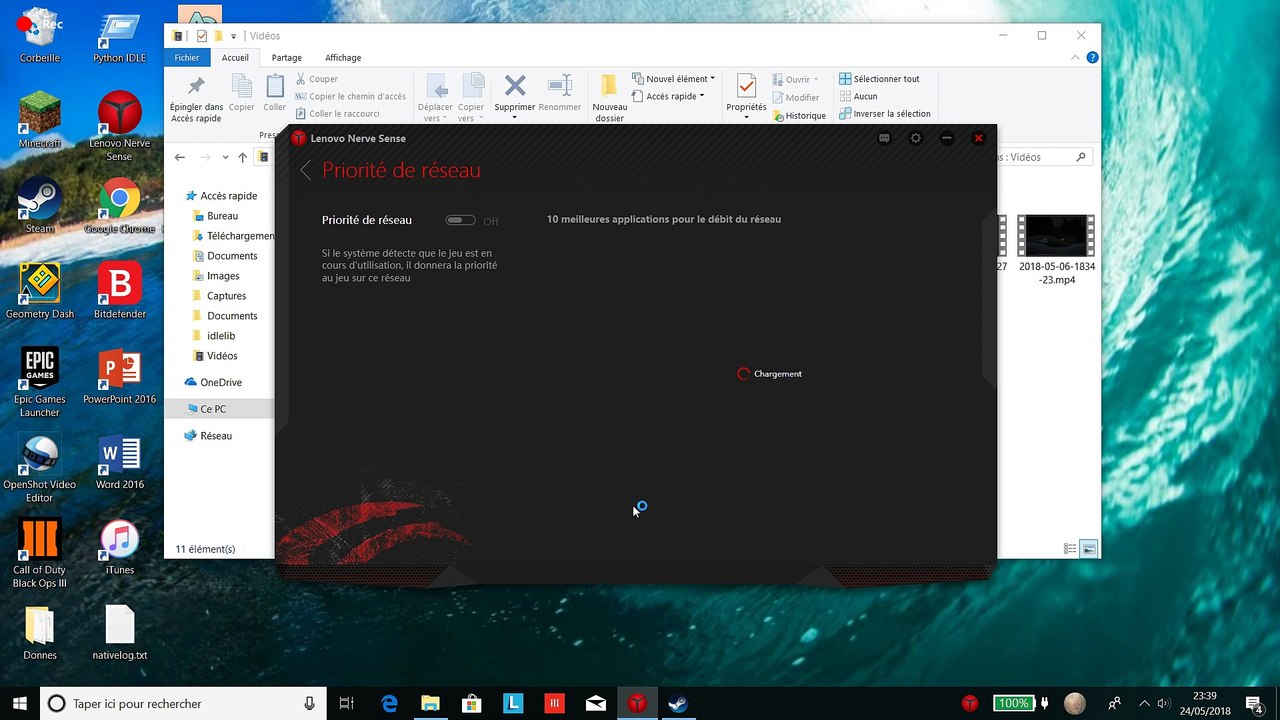
Task: Click the Ouvrir ribbon dropdown
Action: pos(796,80)
